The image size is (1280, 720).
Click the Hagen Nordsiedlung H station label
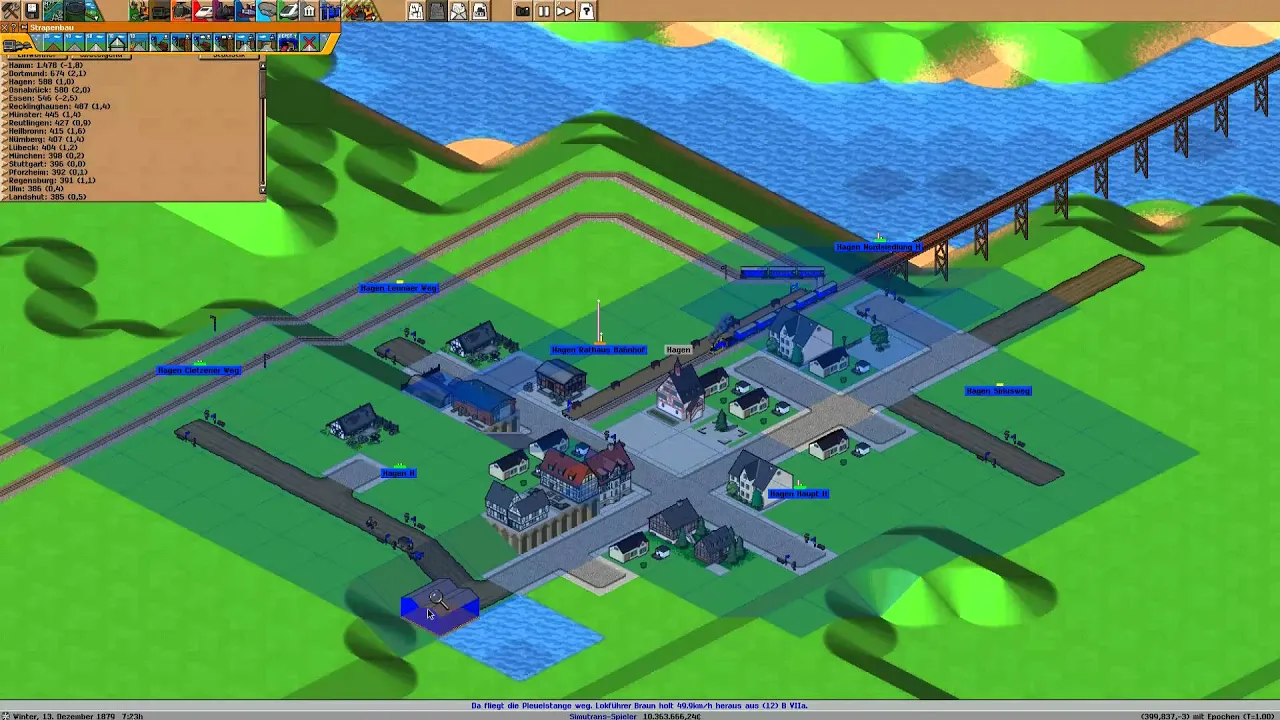[x=879, y=247]
